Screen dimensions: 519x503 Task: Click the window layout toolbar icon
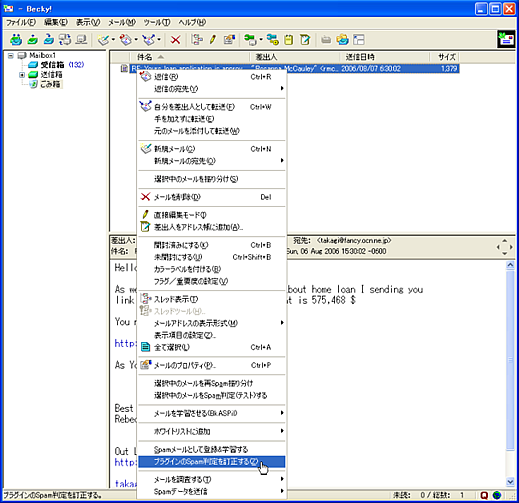[x=359, y=40]
